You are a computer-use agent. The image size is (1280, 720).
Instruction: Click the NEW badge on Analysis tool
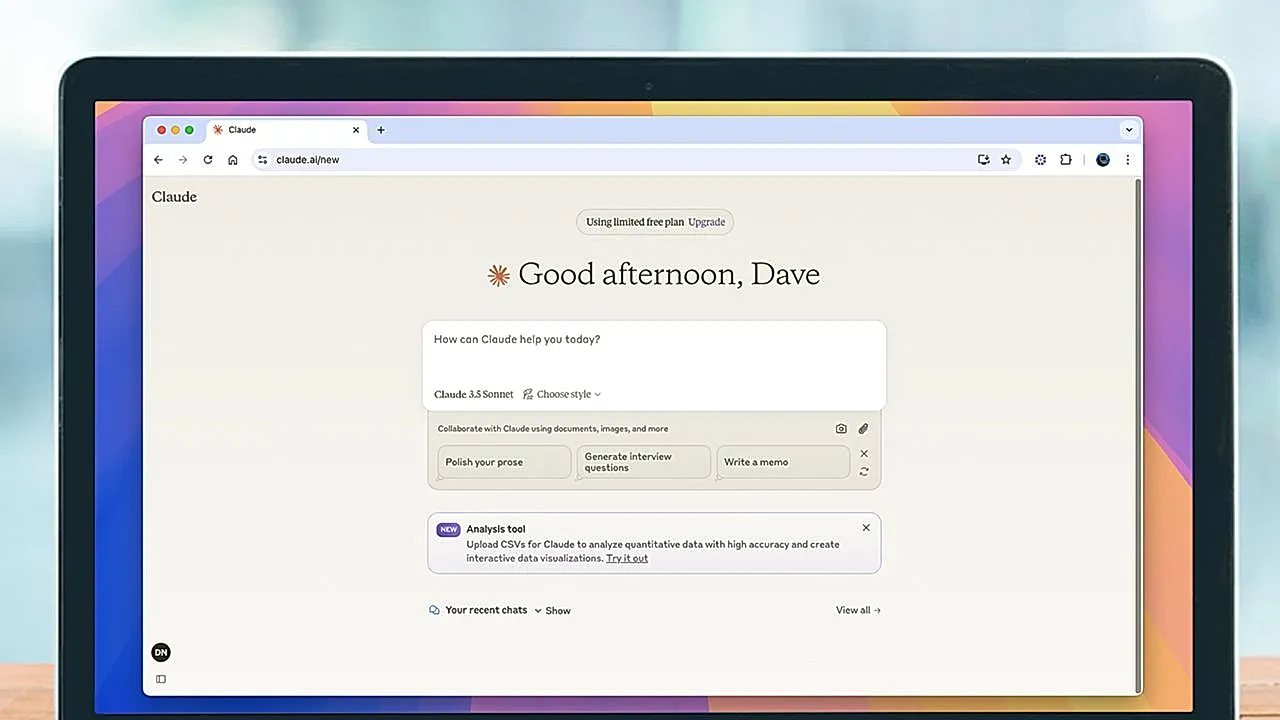click(449, 530)
